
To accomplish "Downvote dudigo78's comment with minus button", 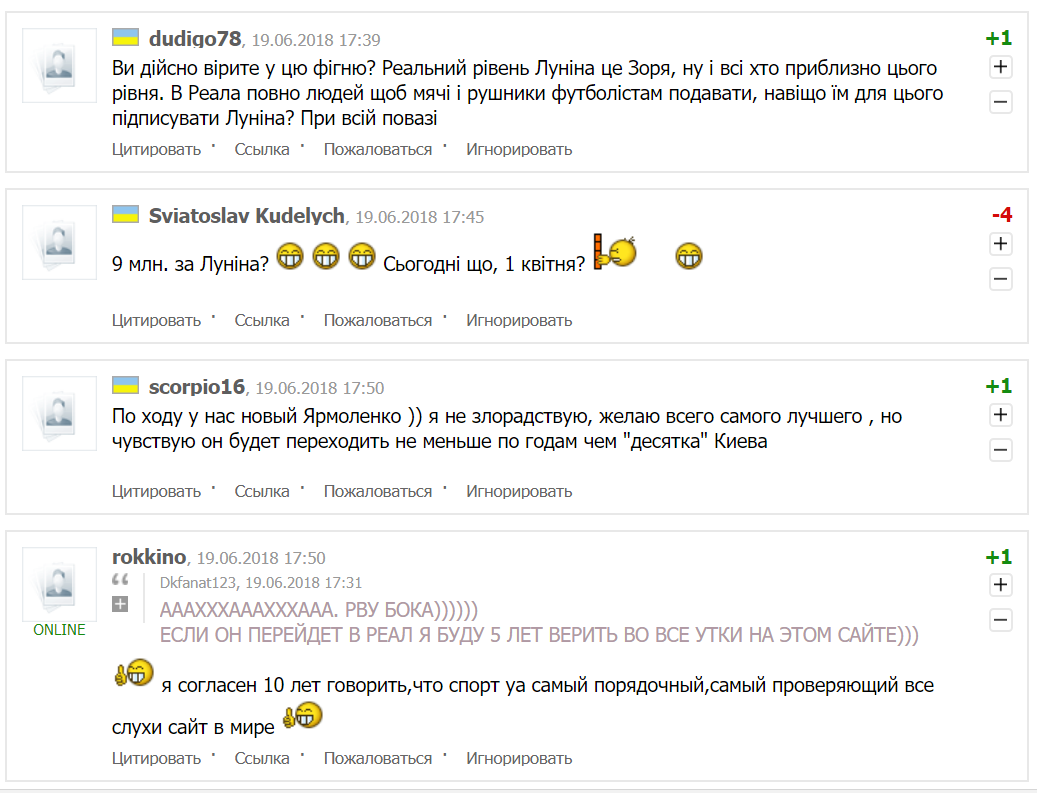I will click(1001, 102).
